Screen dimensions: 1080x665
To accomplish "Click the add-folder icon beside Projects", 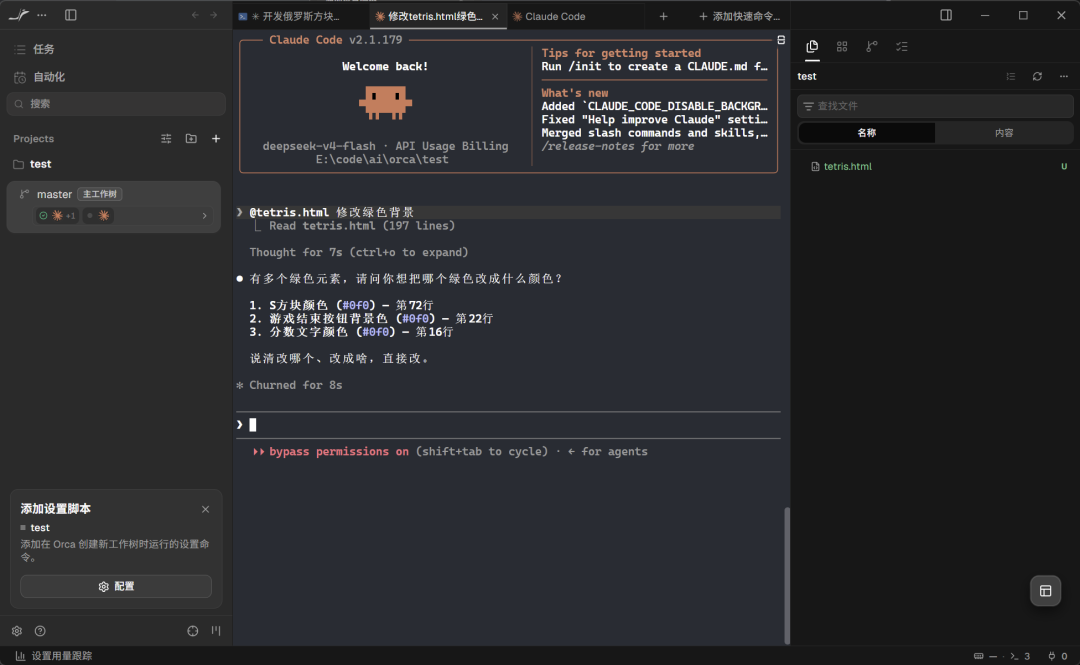I will [191, 139].
